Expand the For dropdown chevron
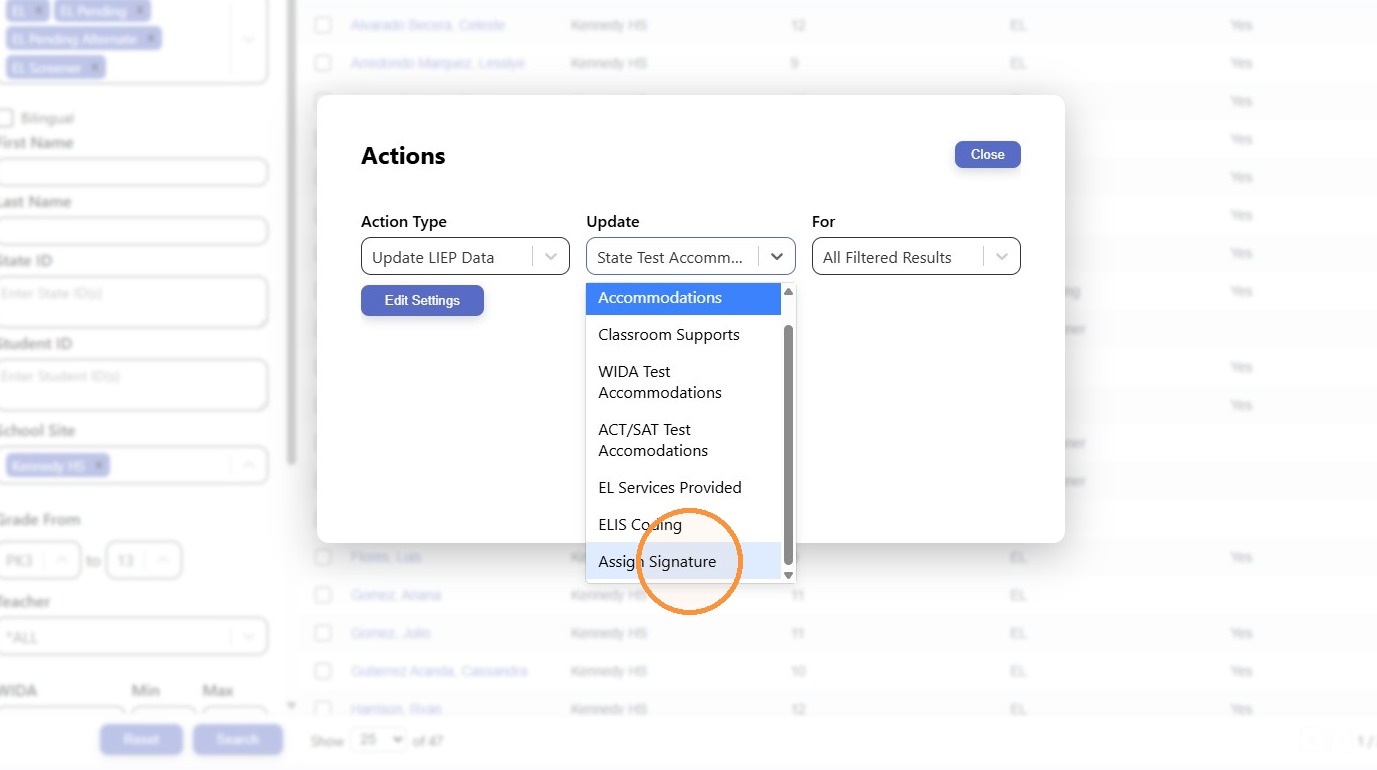Viewport: 1377px width, 770px height. point(1002,257)
